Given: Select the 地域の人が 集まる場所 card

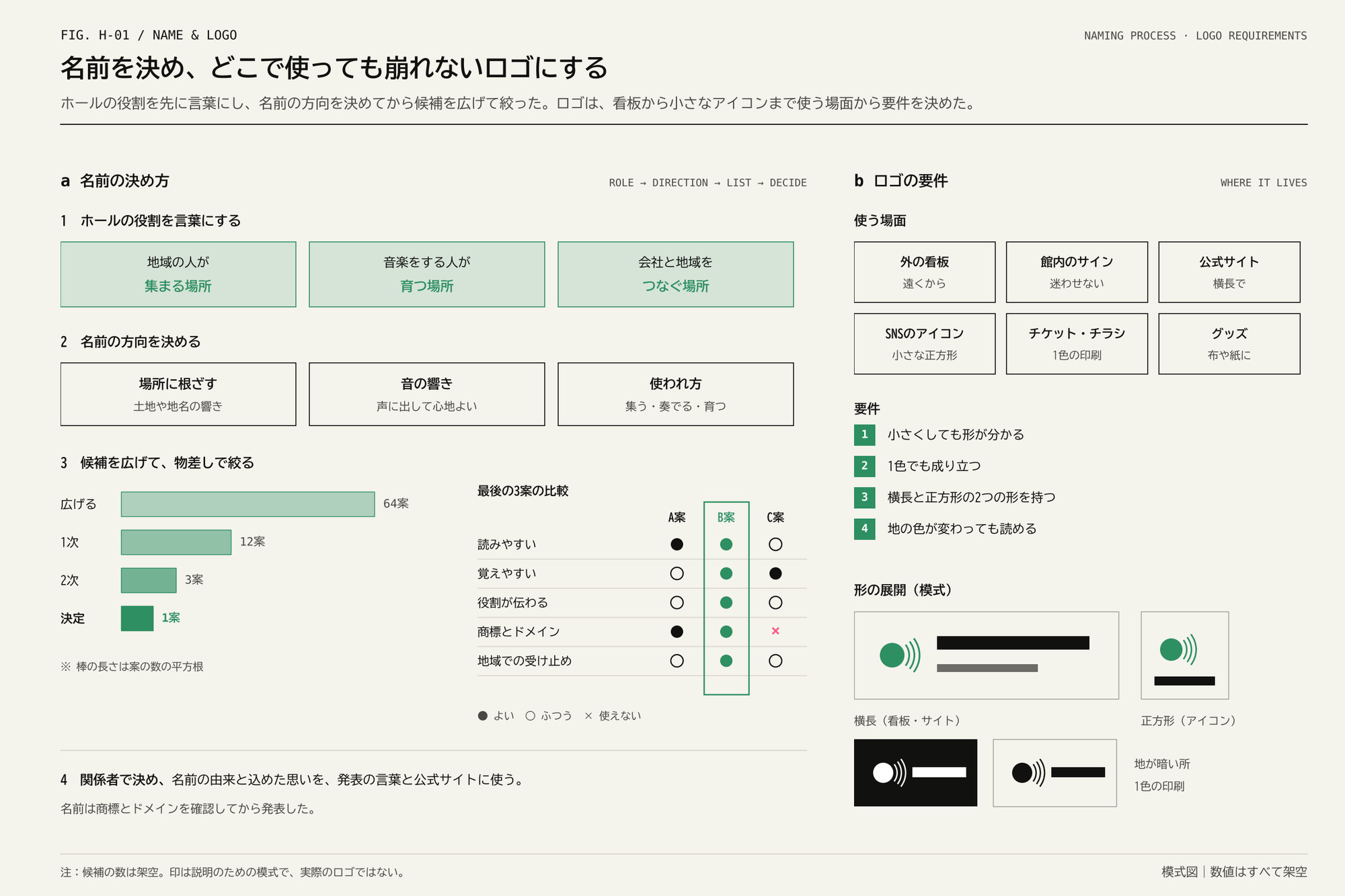Looking at the screenshot, I should tap(178, 274).
